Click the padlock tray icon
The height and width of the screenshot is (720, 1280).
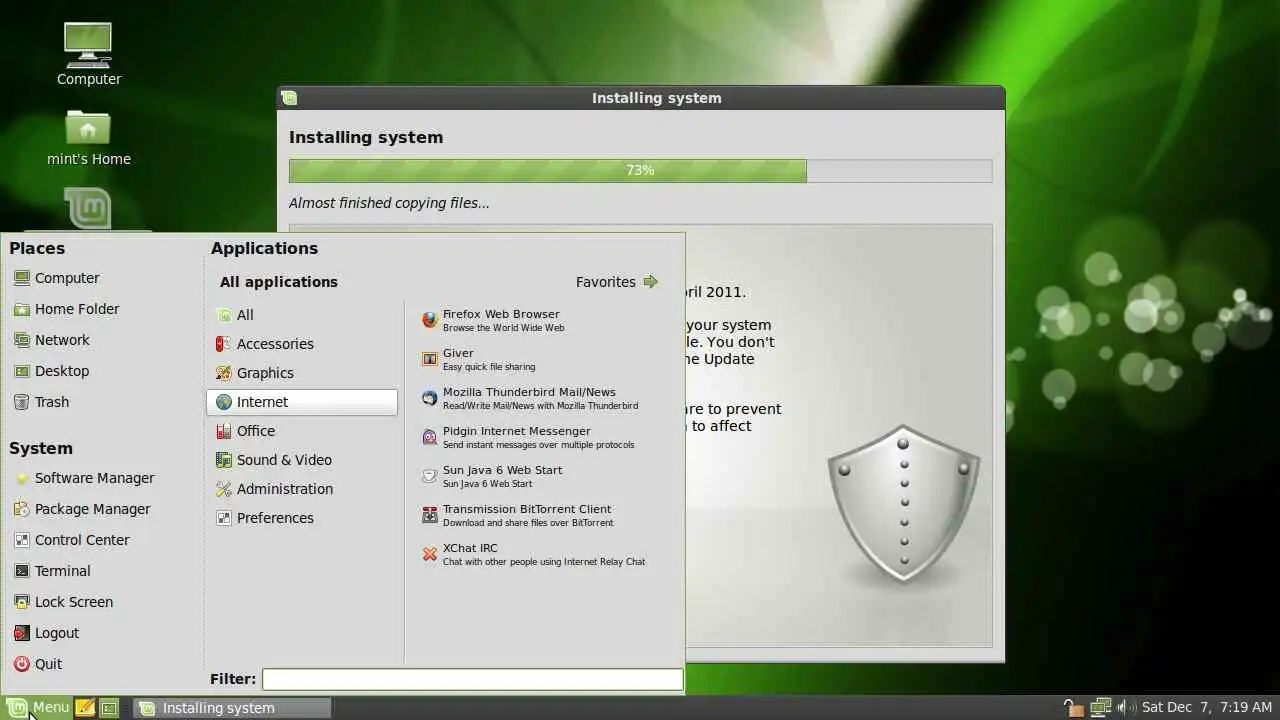1073,707
